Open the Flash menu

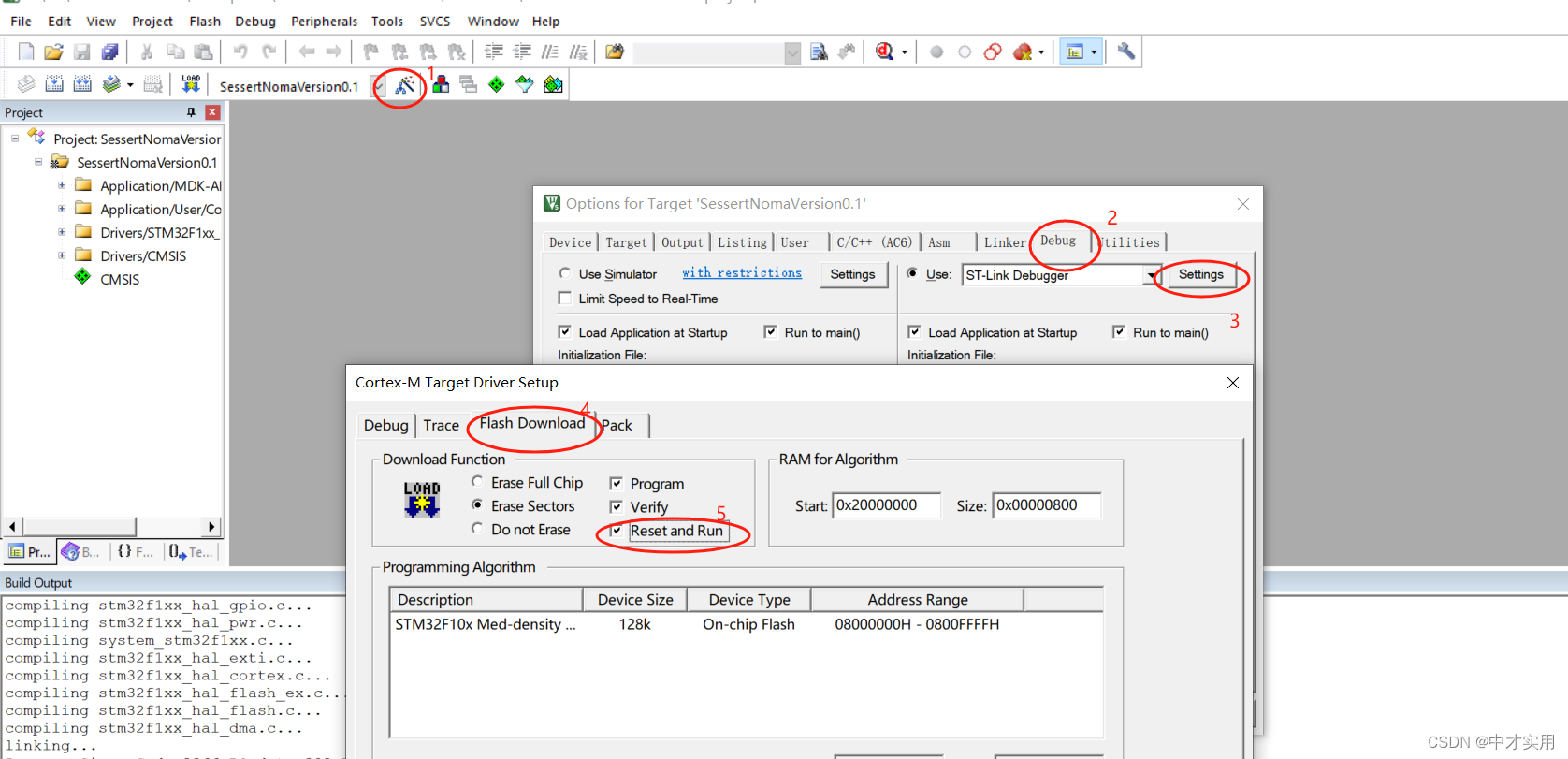(205, 21)
